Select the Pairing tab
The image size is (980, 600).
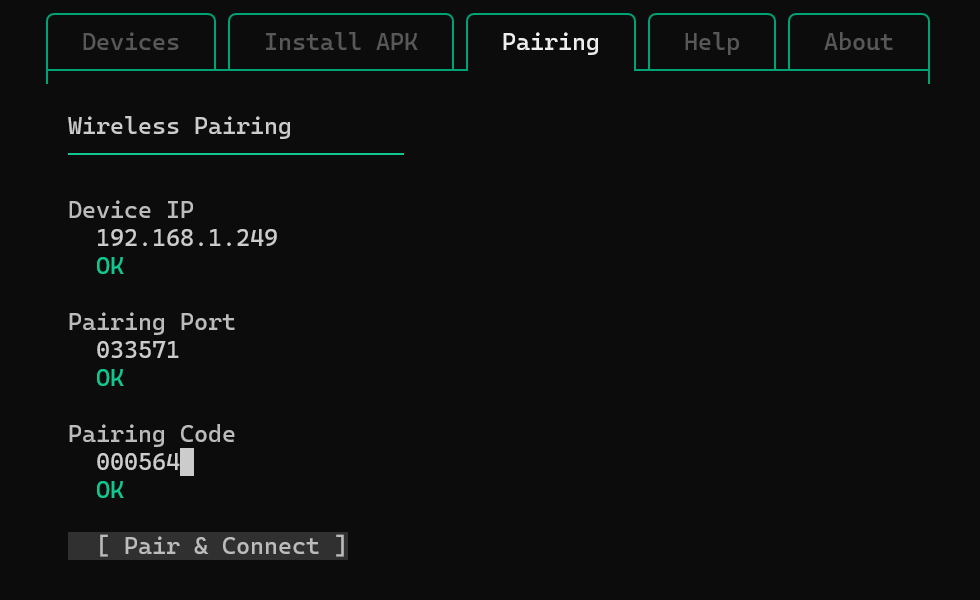click(550, 42)
